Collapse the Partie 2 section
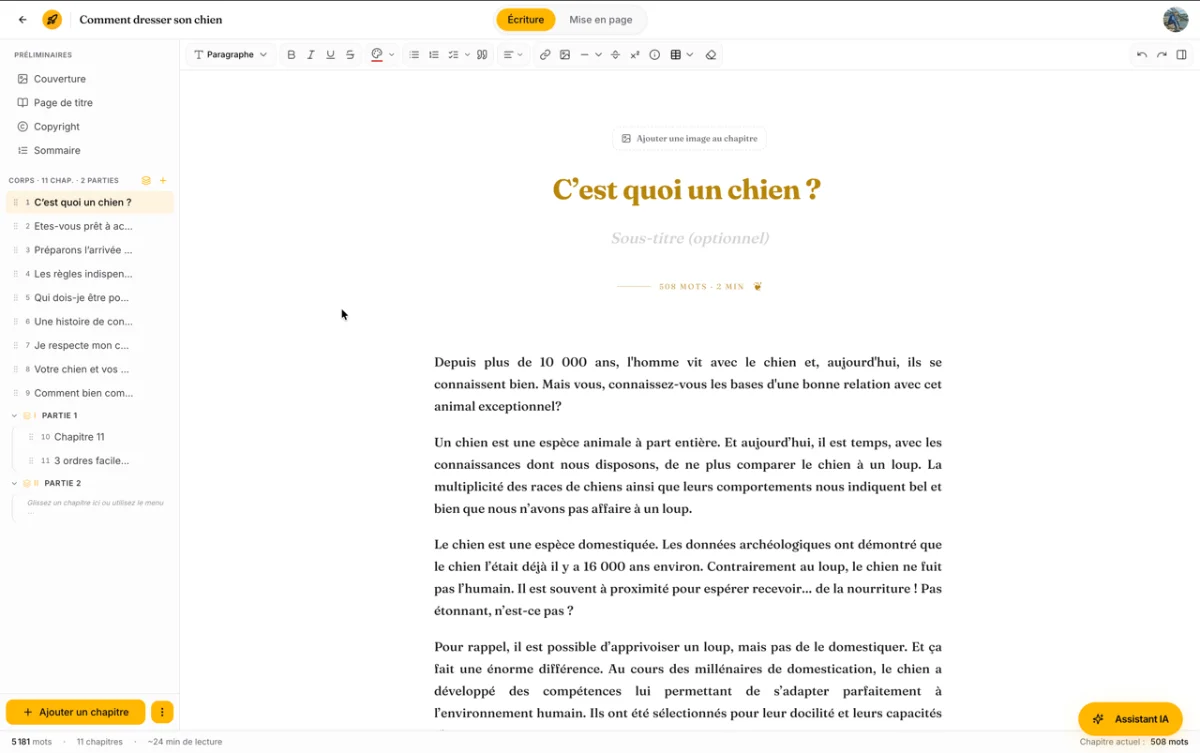Viewport: 1200px width, 753px height. 14,483
